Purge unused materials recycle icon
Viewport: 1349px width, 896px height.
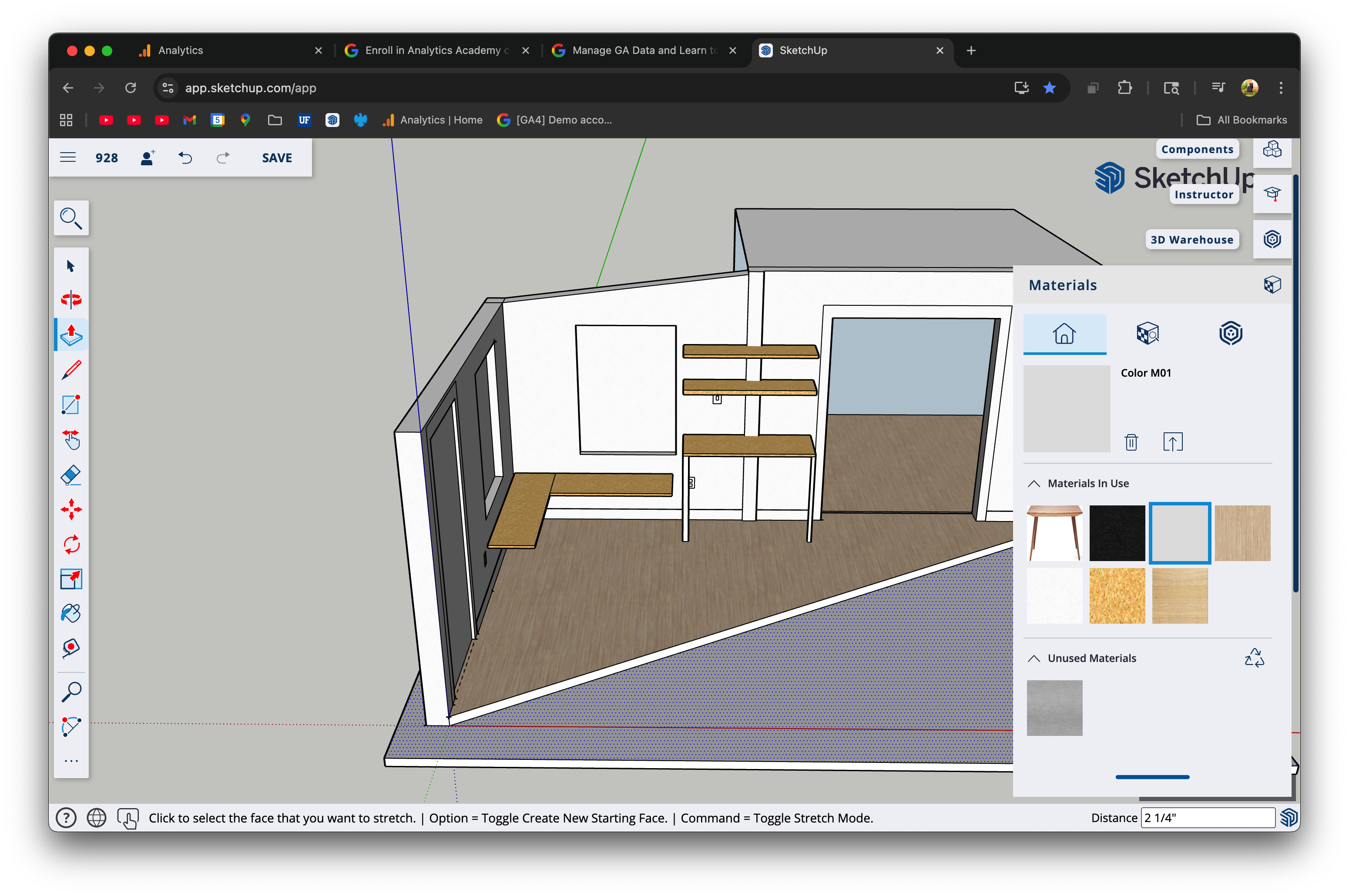click(x=1254, y=658)
